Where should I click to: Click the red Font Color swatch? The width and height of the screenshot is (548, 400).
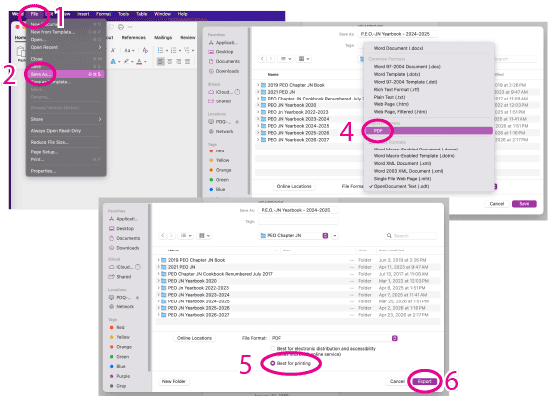tap(139, 62)
